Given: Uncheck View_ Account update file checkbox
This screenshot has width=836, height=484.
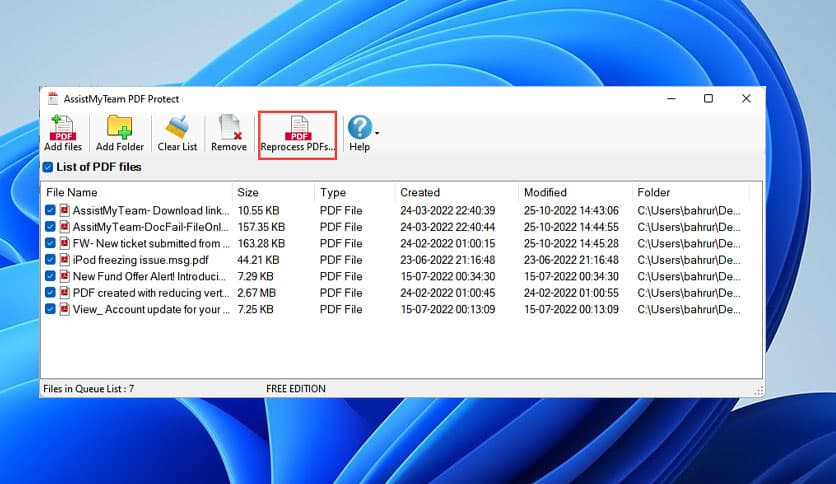Looking at the screenshot, I should (x=50, y=309).
